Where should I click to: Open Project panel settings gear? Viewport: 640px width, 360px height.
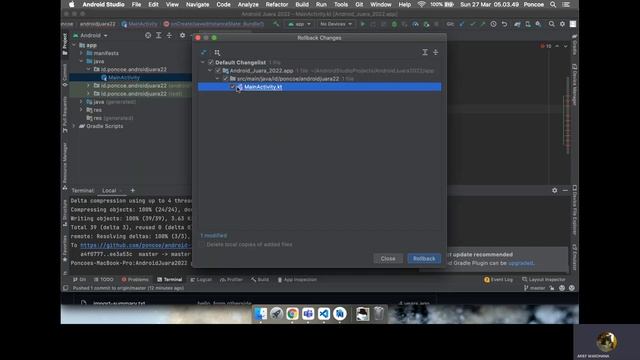(182, 36)
